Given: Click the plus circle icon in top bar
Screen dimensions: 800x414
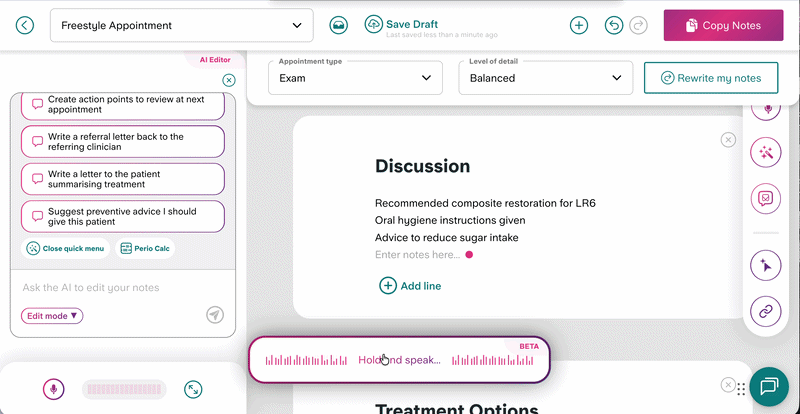Looking at the screenshot, I should (579, 26).
